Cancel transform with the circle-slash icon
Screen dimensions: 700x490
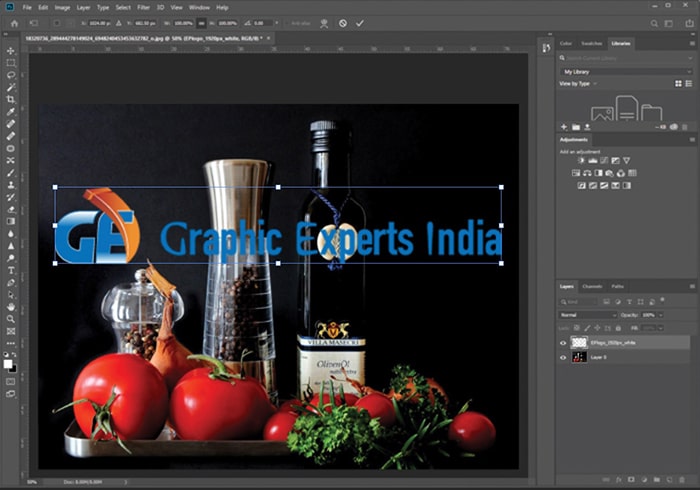pyautogui.click(x=342, y=23)
